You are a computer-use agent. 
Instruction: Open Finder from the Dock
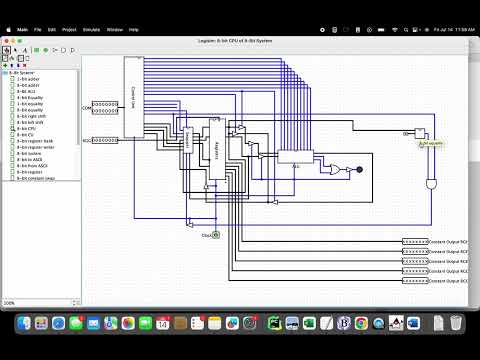point(24,323)
